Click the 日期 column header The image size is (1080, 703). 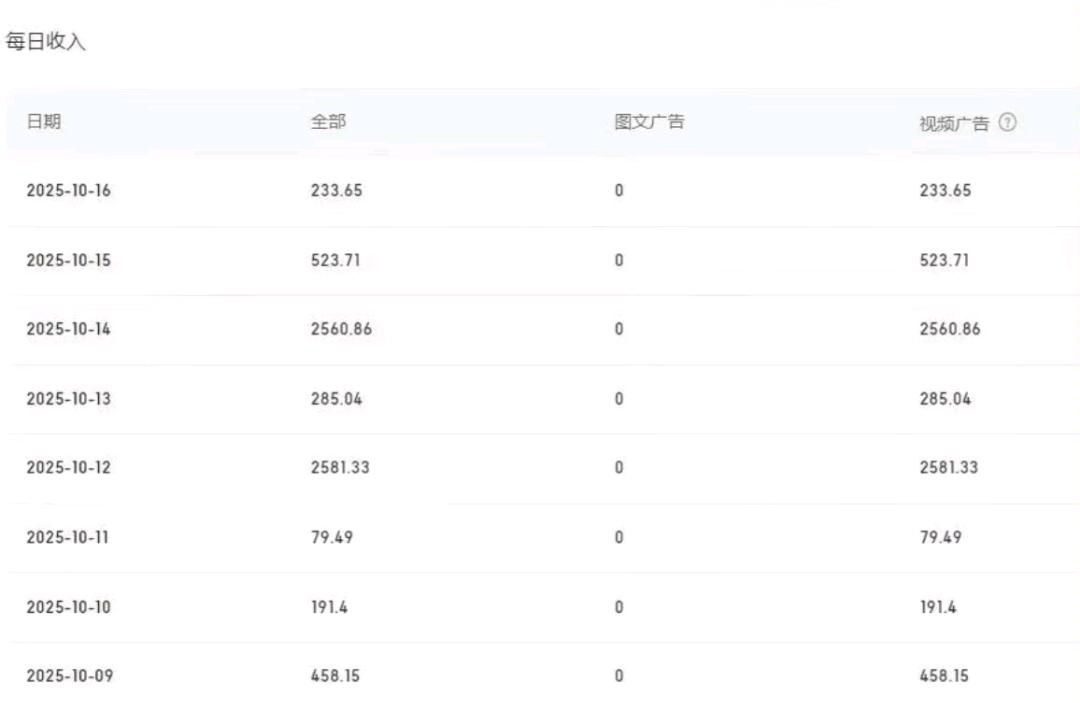coord(47,122)
